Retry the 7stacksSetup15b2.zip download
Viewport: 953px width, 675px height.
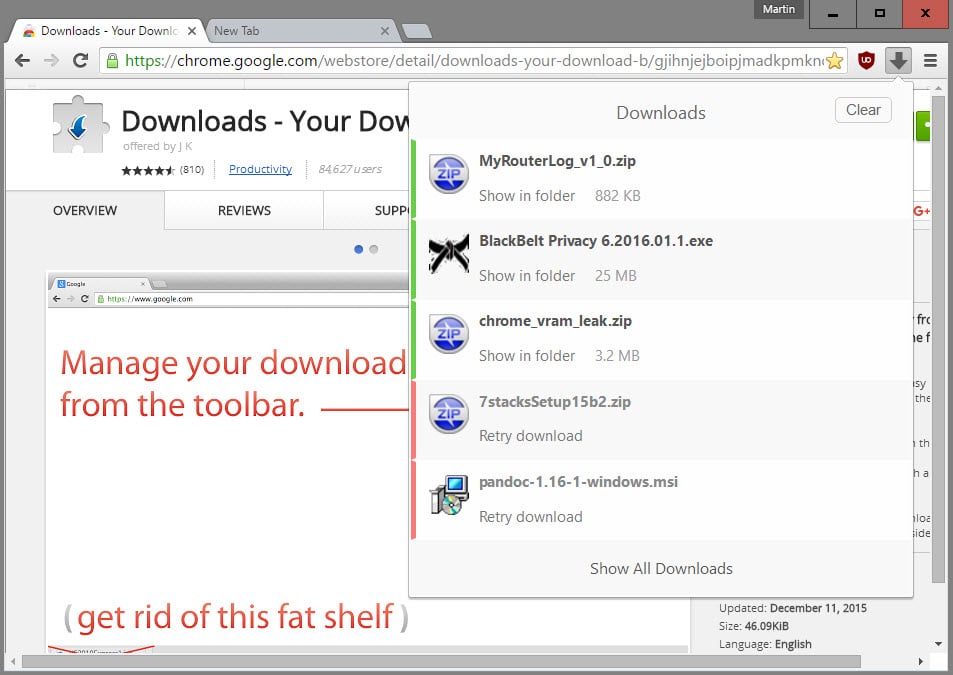530,436
